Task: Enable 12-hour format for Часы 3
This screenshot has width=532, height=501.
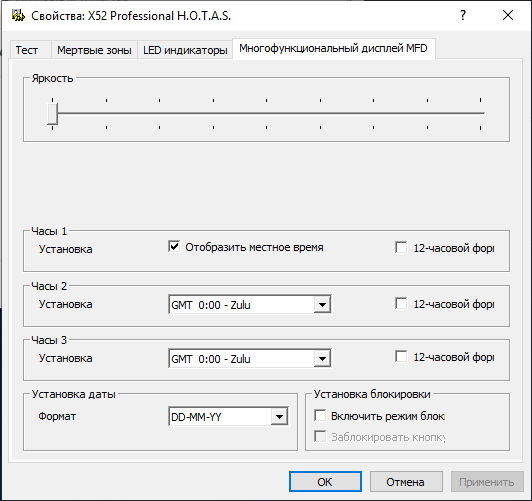Action: click(401, 357)
